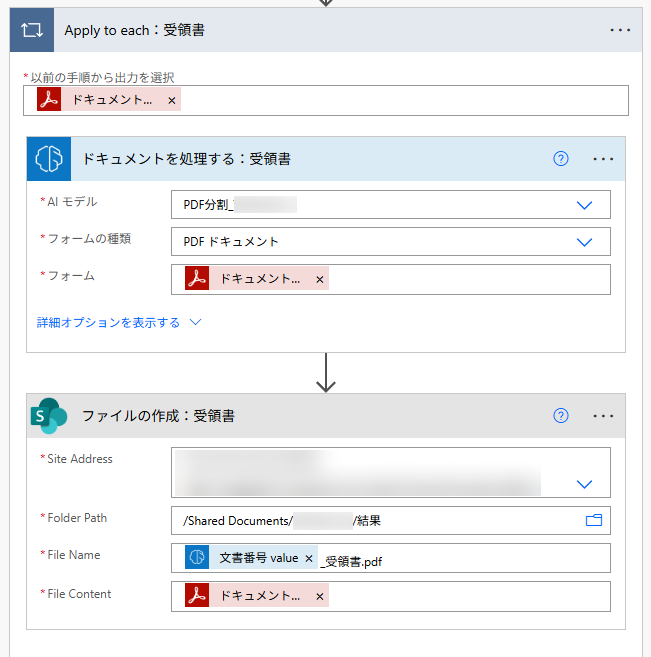Remove the document token from File Content

click(320, 597)
